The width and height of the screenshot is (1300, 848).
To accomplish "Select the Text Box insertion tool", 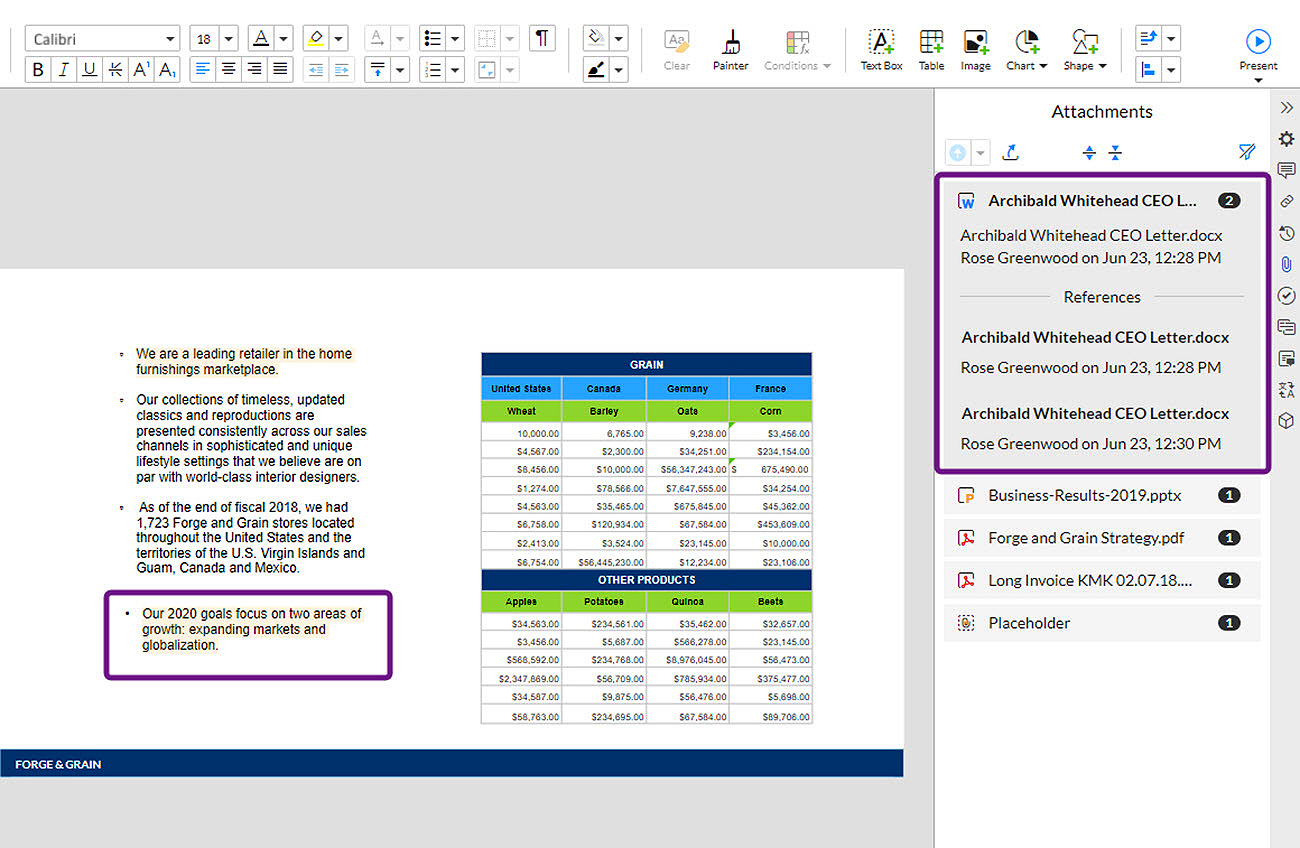I will point(881,48).
